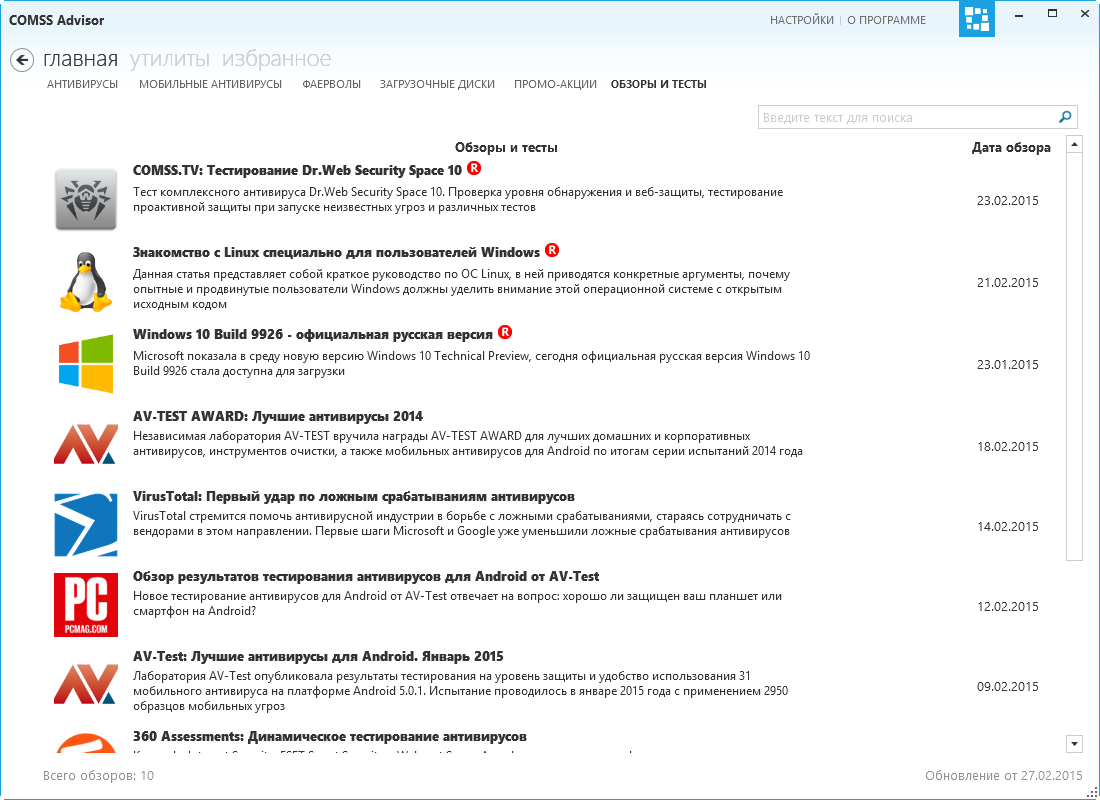
Task: Click the back arrow button
Action: (x=22, y=60)
